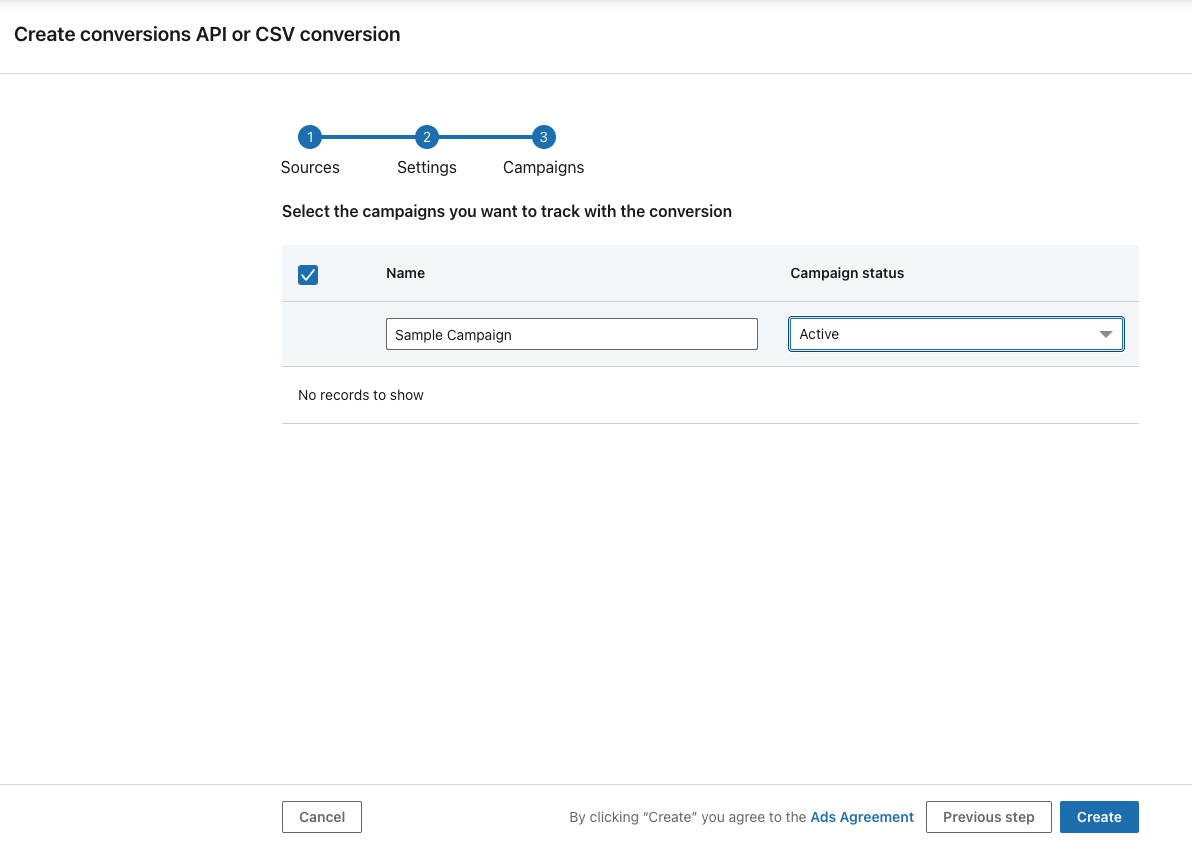Open the Campaign status Active dropdown

point(956,335)
